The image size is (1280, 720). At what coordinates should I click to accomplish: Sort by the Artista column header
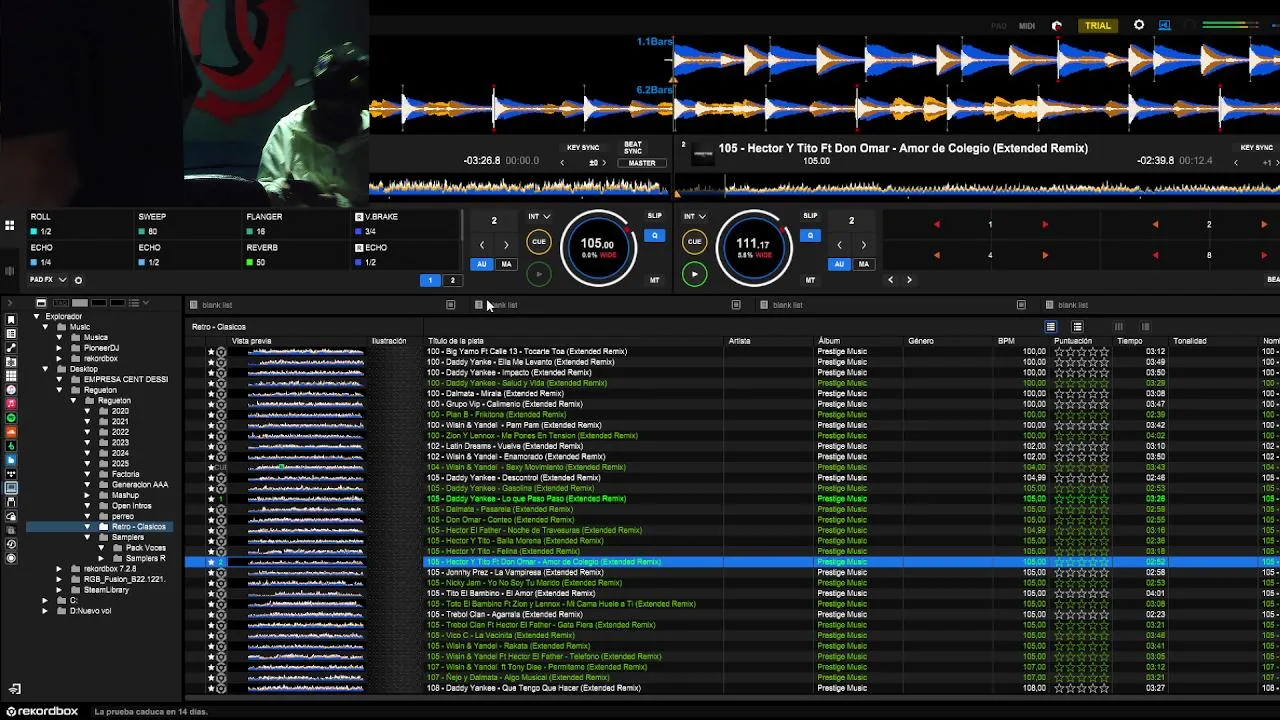740,341
